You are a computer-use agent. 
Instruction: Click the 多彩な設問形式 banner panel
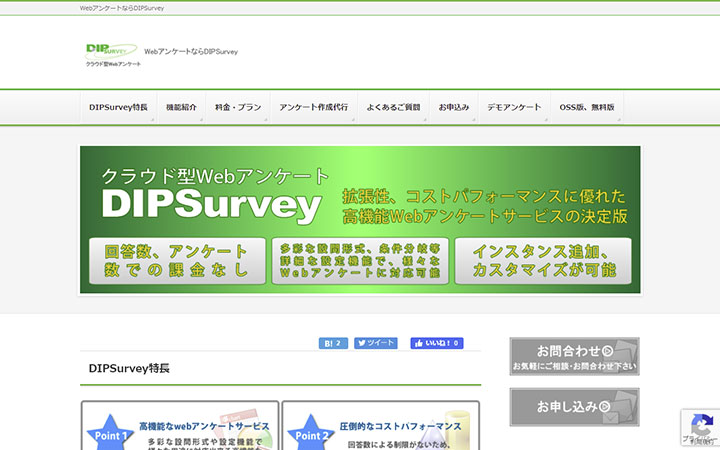[x=360, y=261]
